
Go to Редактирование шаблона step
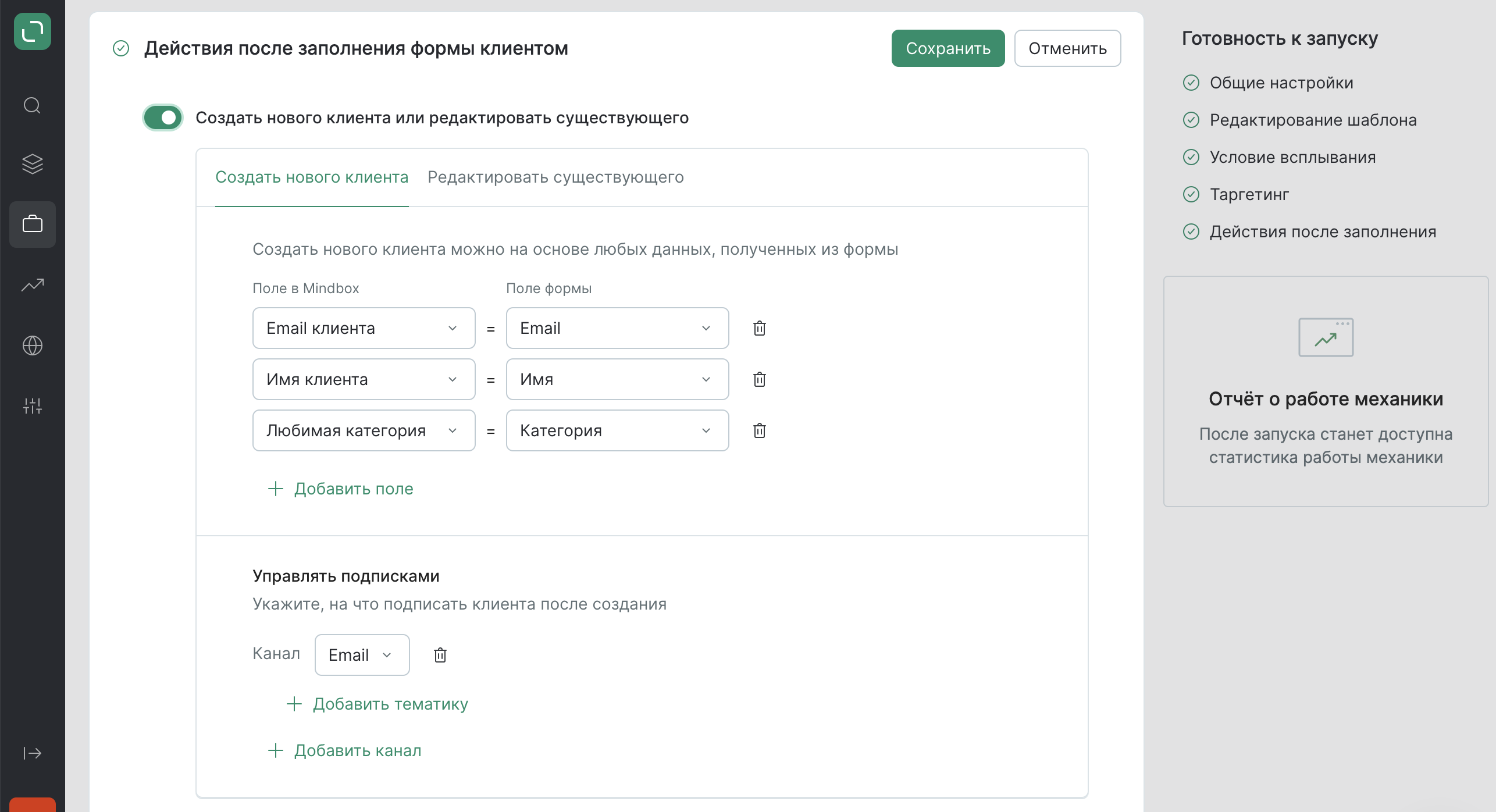pos(1313,120)
